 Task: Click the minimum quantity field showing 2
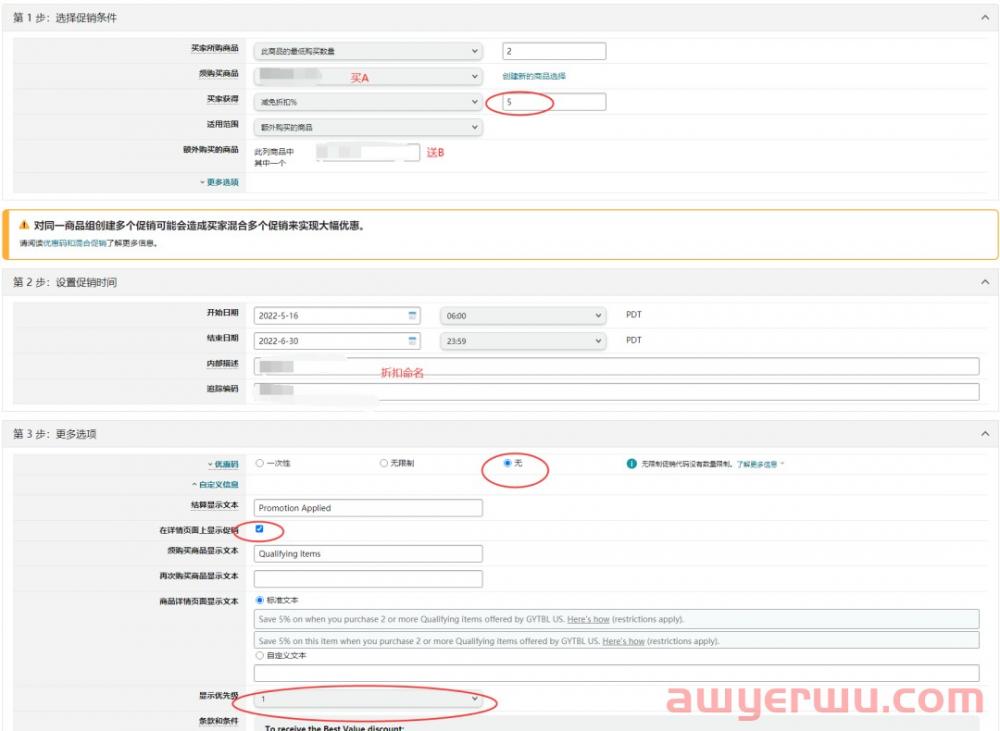[x=554, y=51]
